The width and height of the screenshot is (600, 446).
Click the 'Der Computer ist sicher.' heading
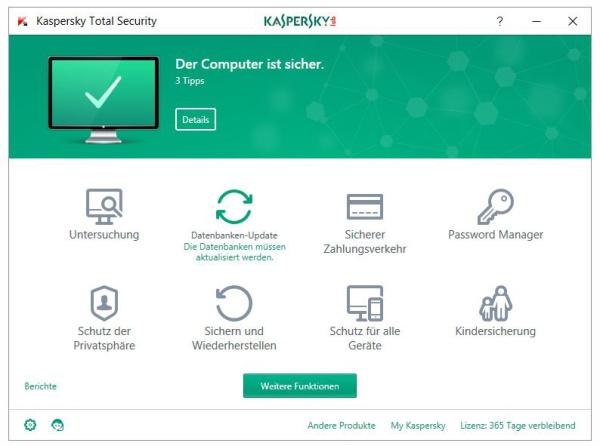249,64
